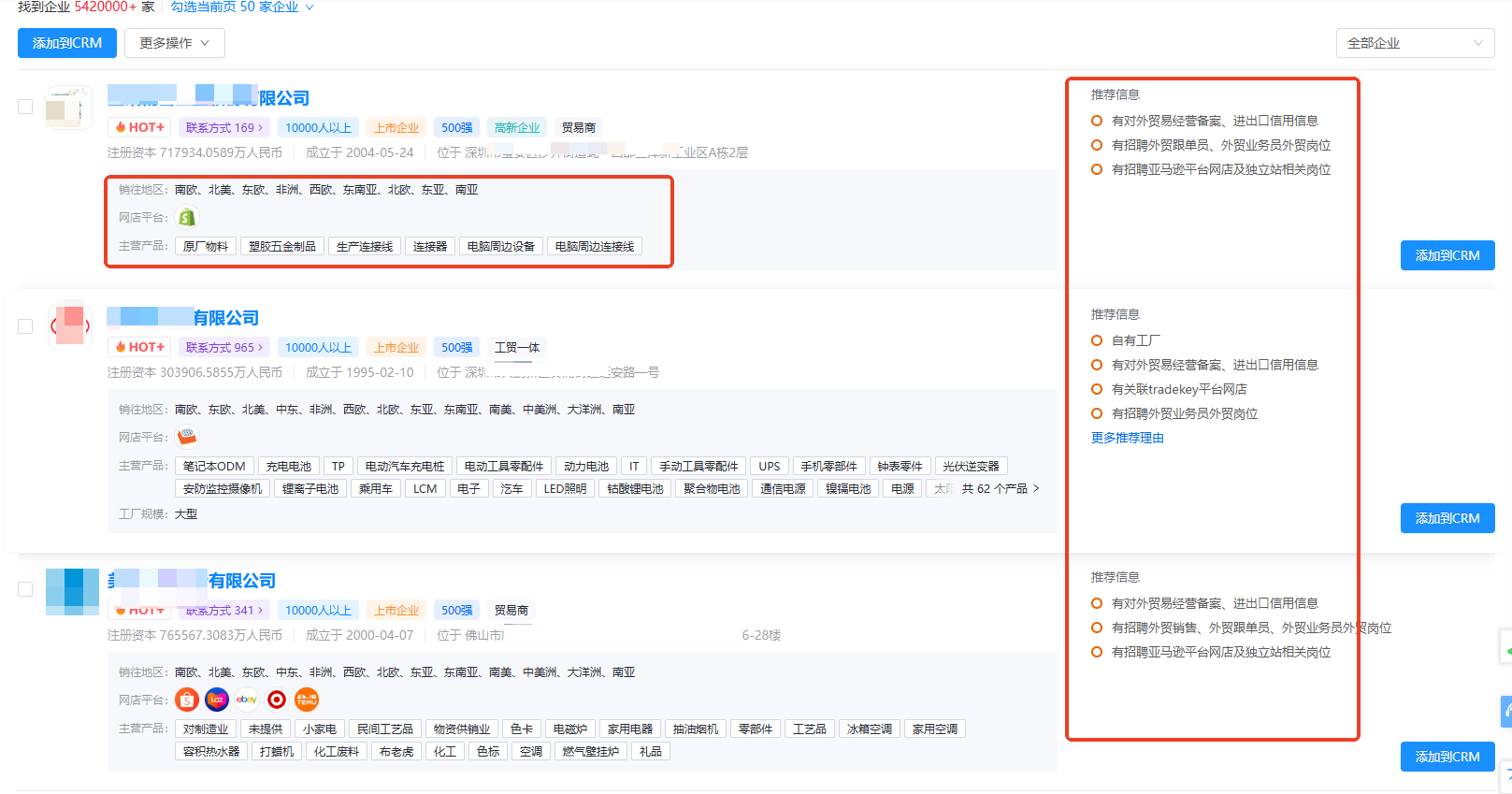Click the Target platform icon
The width and height of the screenshot is (1512, 794).
pyautogui.click(x=277, y=700)
